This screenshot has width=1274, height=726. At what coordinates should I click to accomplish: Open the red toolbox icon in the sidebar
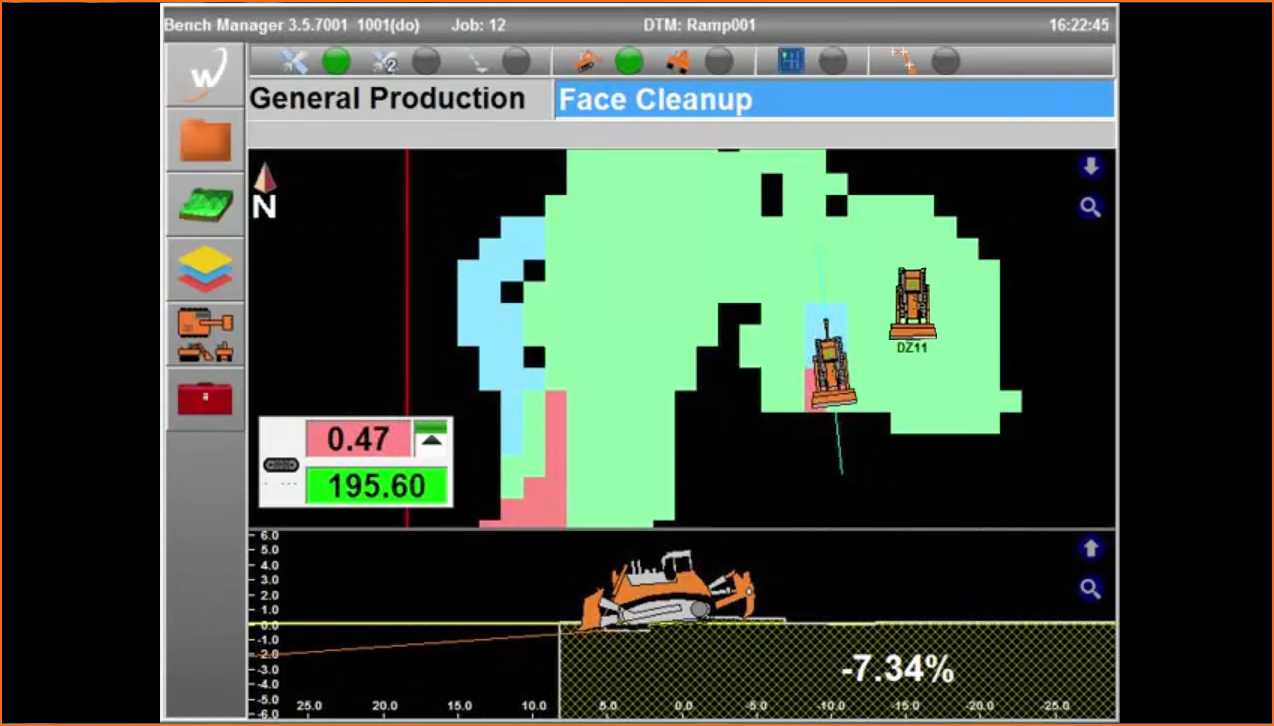click(204, 397)
